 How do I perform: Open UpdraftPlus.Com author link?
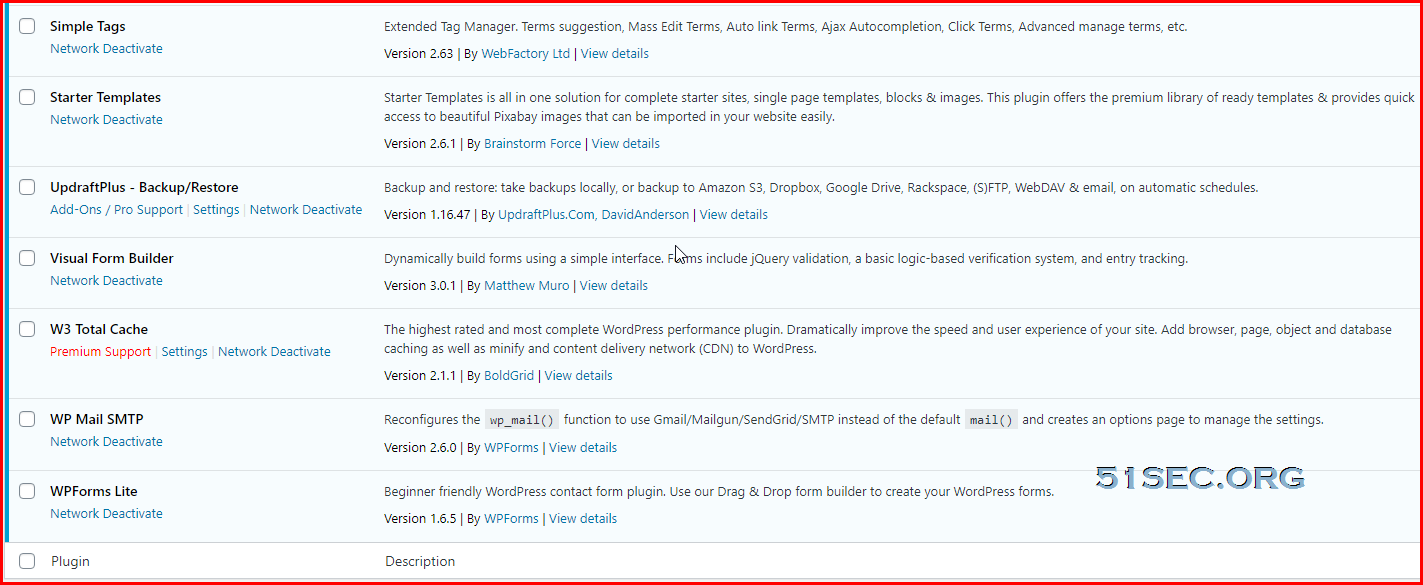pos(546,214)
